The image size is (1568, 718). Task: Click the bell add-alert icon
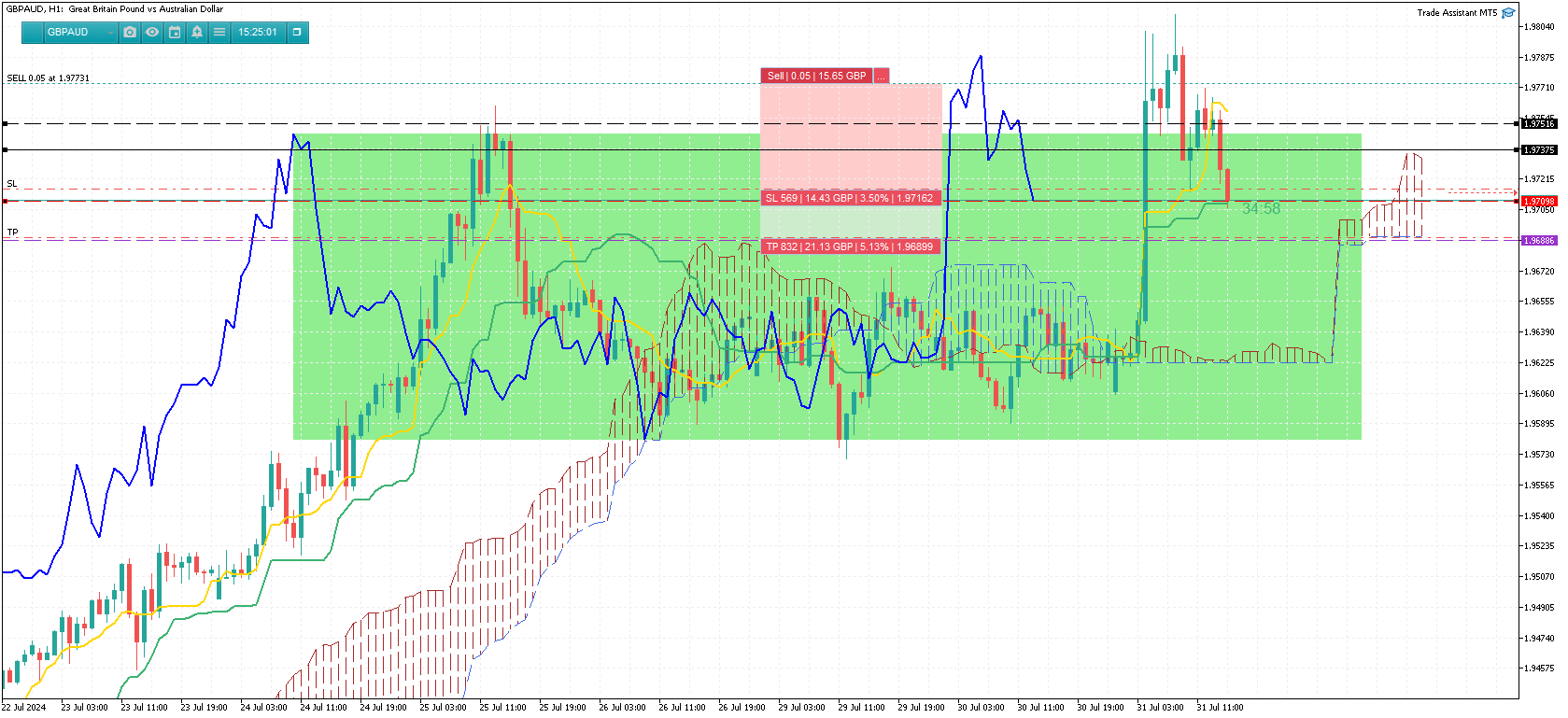(x=197, y=32)
